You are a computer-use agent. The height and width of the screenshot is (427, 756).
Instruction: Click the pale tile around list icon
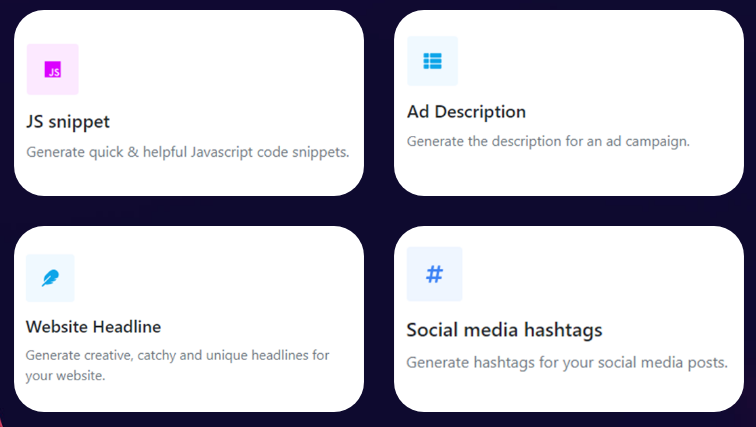[x=432, y=61]
